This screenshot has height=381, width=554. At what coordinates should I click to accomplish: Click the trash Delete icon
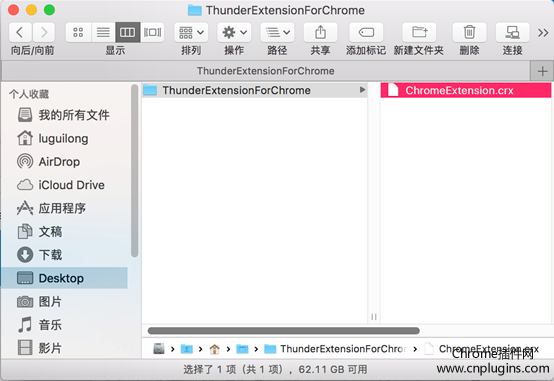click(x=469, y=33)
